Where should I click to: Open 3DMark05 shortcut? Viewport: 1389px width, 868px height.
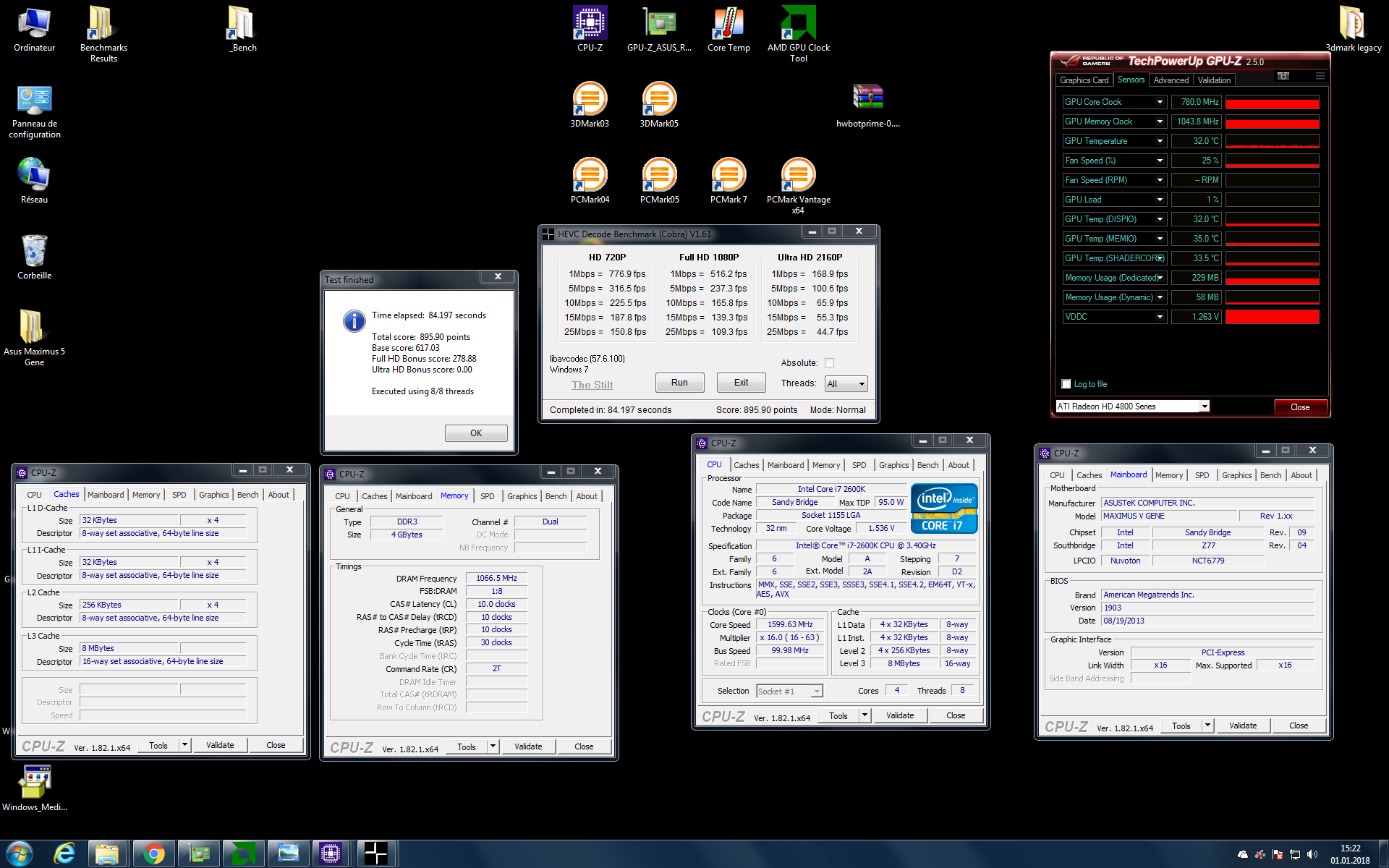click(x=659, y=106)
